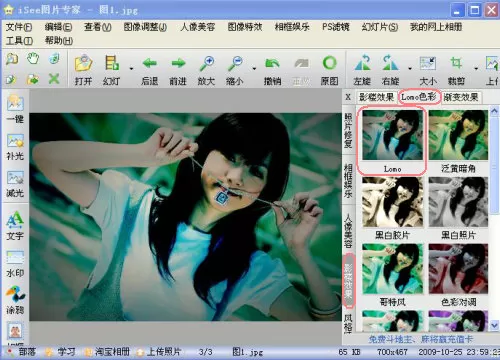This screenshot has height=360, width=500.
Task: Expand dropdown arrow beside 幻灯
Action: click(x=131, y=69)
